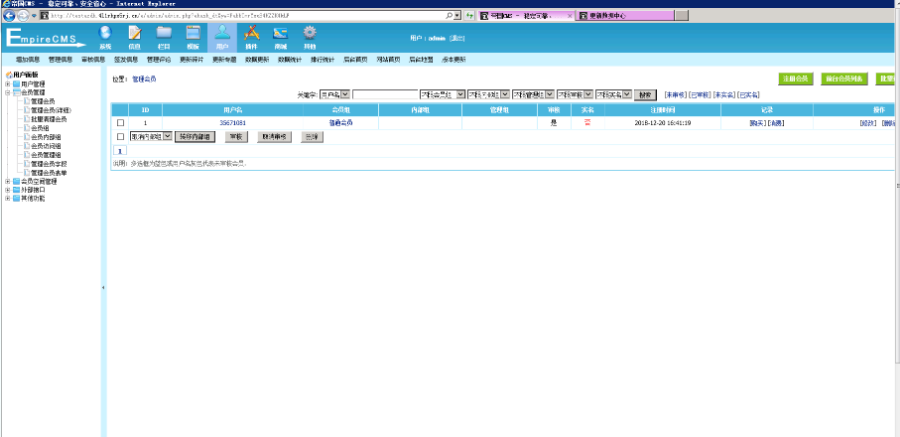Click the EmpireCMS logo

(x=45, y=38)
